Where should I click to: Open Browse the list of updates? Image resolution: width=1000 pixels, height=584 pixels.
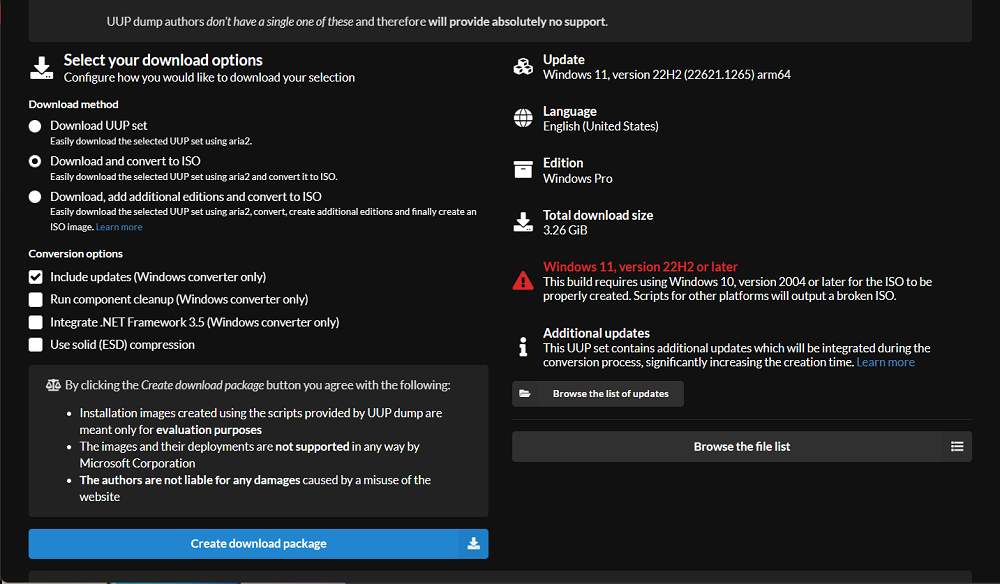[x=598, y=394]
